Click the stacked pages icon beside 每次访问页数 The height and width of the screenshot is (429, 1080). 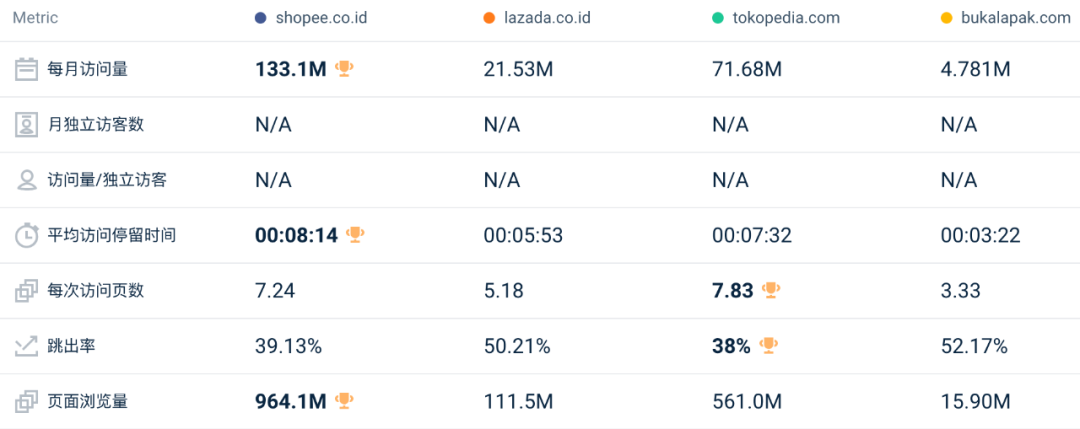click(26, 291)
